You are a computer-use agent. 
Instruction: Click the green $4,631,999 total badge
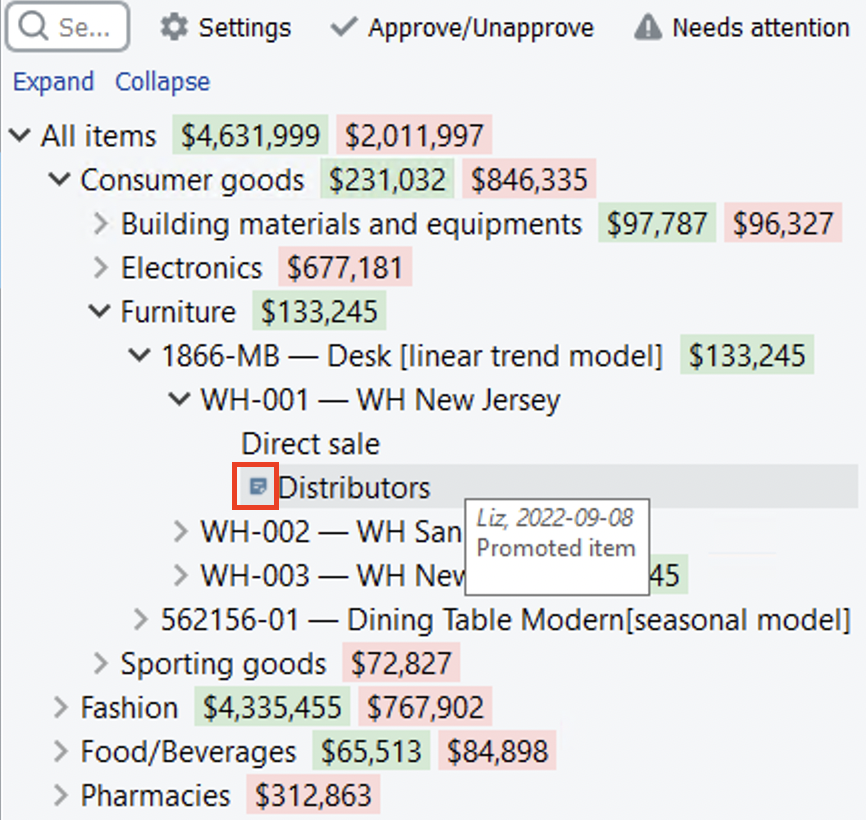tap(250, 136)
